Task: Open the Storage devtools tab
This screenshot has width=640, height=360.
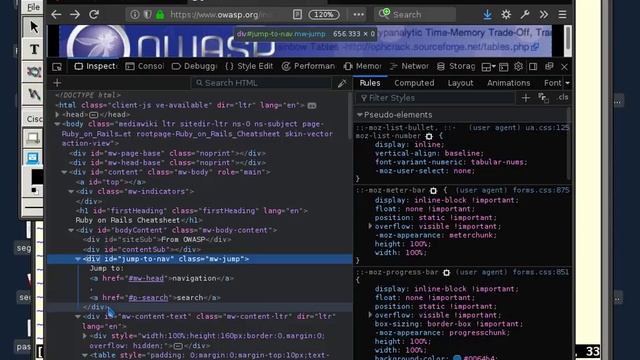Action: (x=456, y=66)
